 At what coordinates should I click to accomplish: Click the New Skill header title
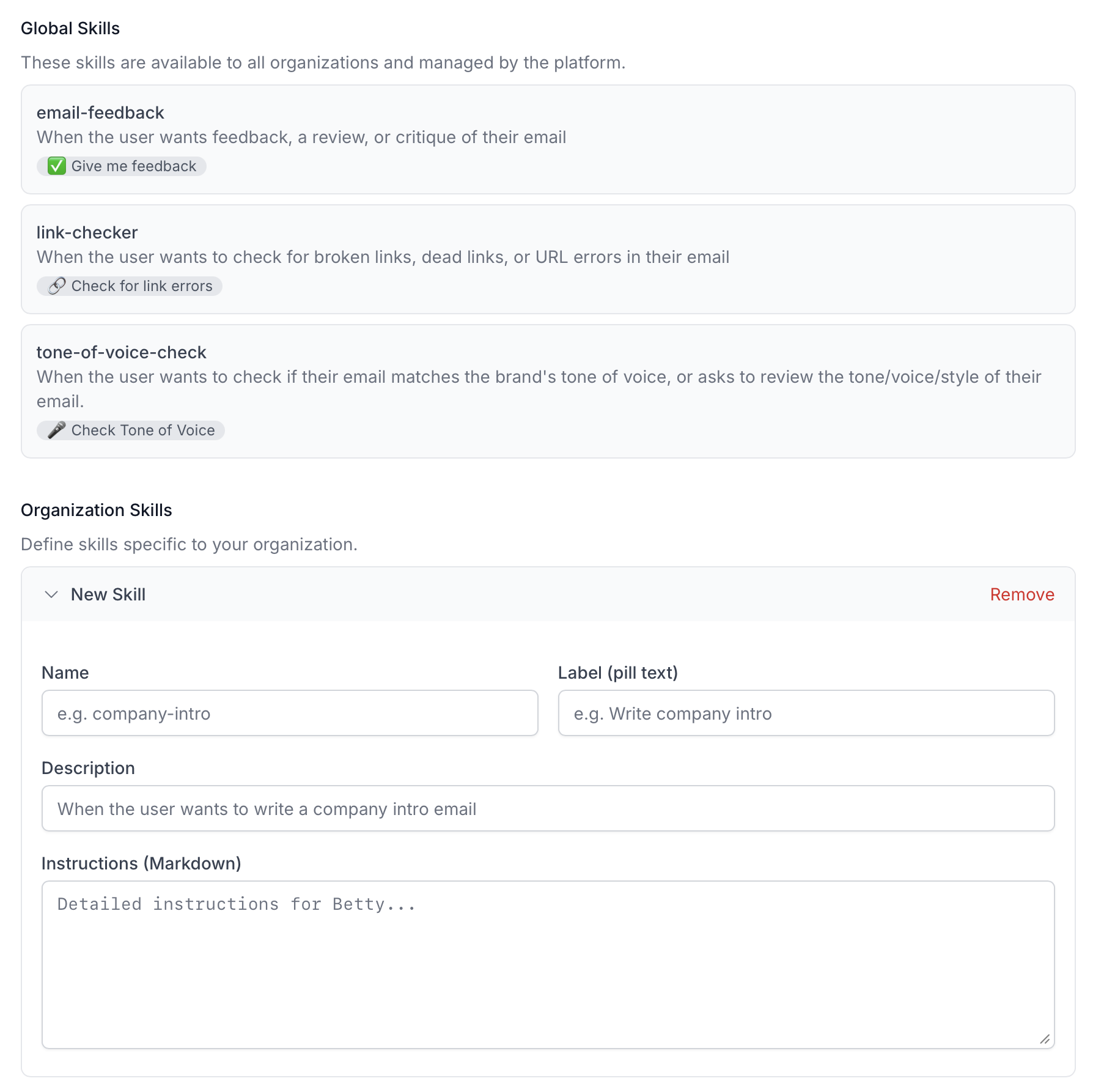pyautogui.click(x=108, y=594)
